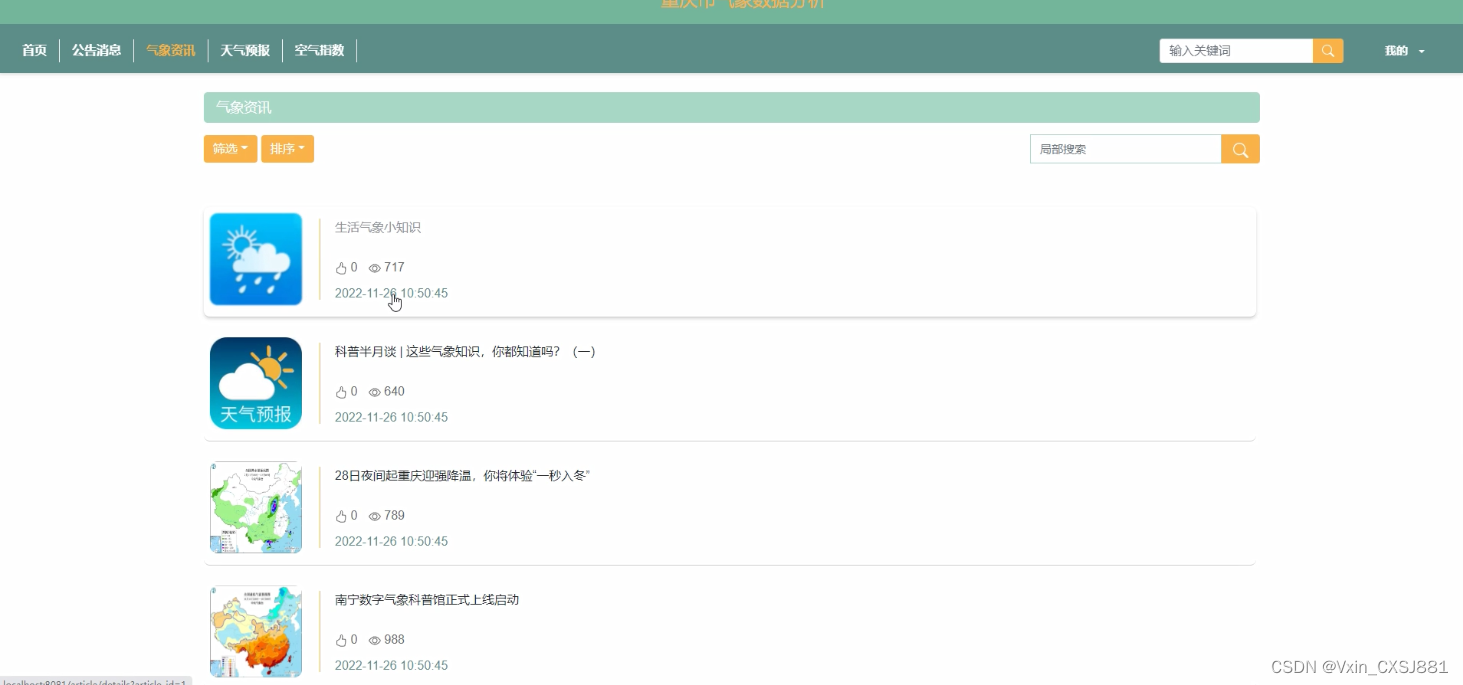Click thumbs-up icon on 南宁数字气象科普馆 article
Viewport: 1463px width, 685px height.
coord(341,640)
